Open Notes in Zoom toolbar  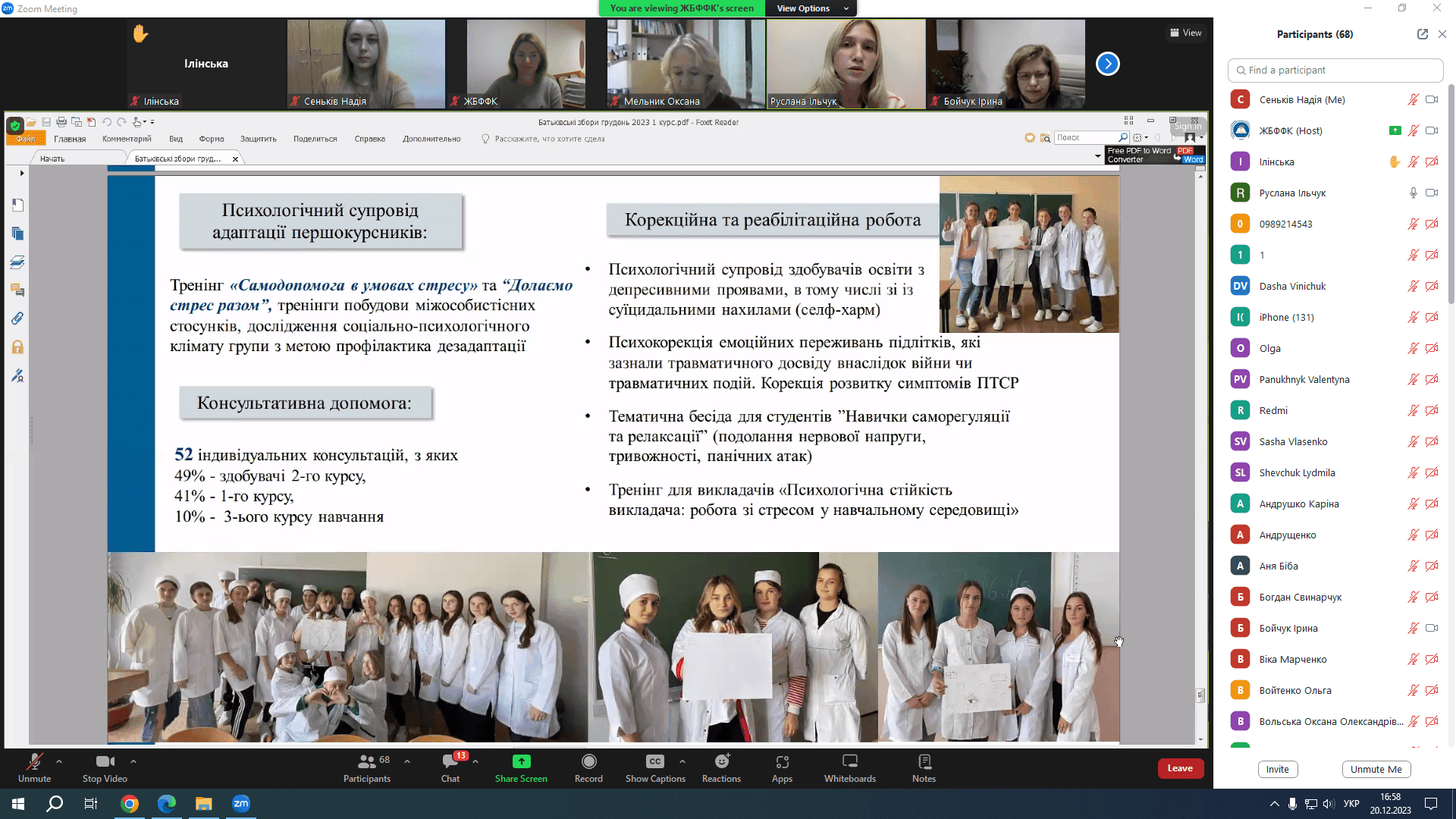tap(924, 767)
